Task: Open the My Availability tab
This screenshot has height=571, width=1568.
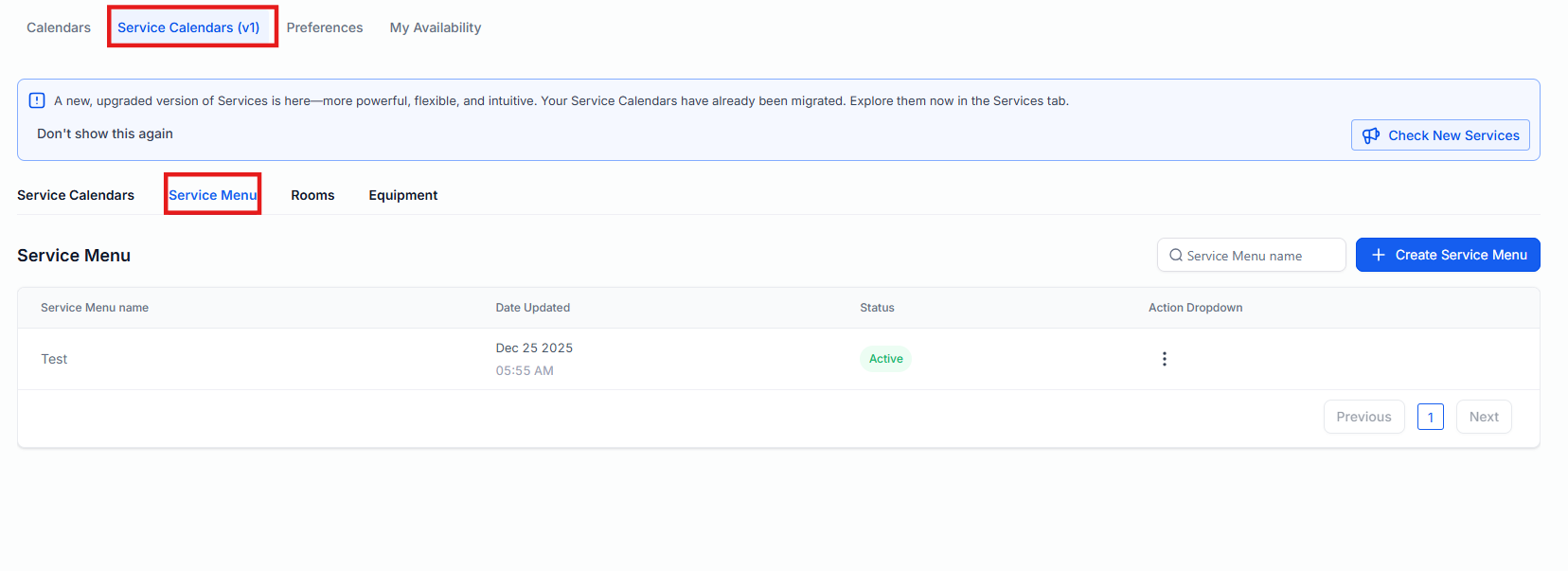Action: click(436, 27)
